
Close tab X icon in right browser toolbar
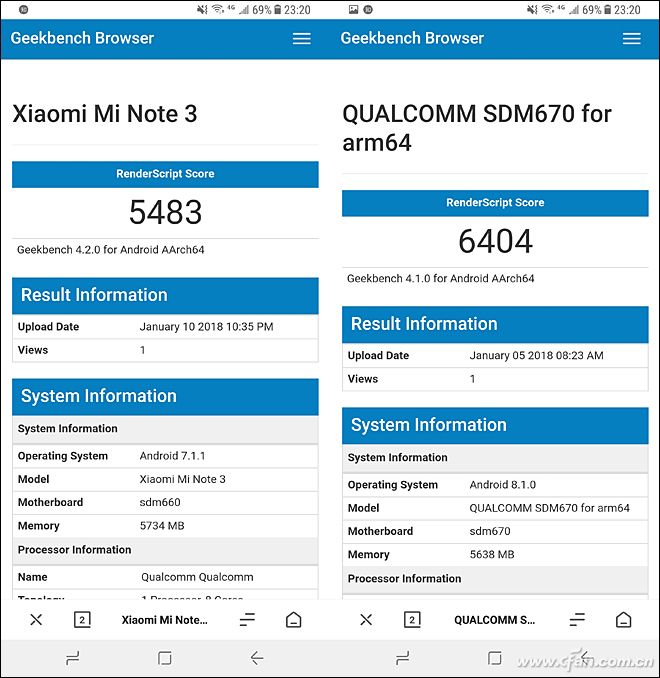coord(366,620)
